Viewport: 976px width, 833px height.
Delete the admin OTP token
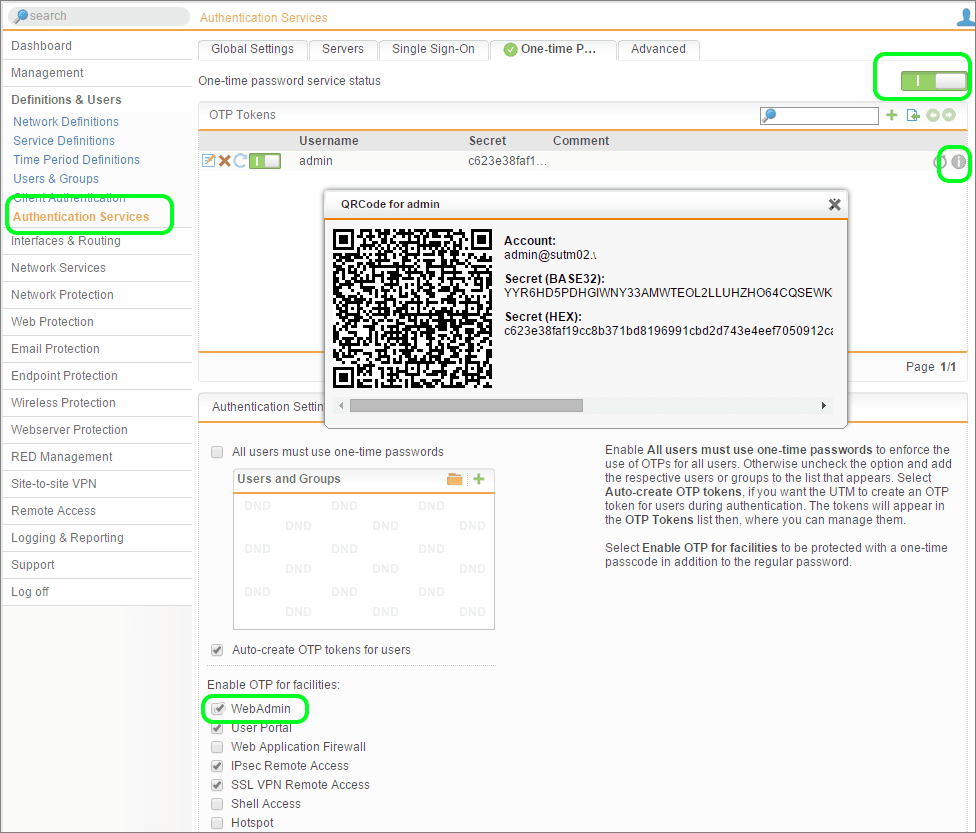pyautogui.click(x=225, y=161)
